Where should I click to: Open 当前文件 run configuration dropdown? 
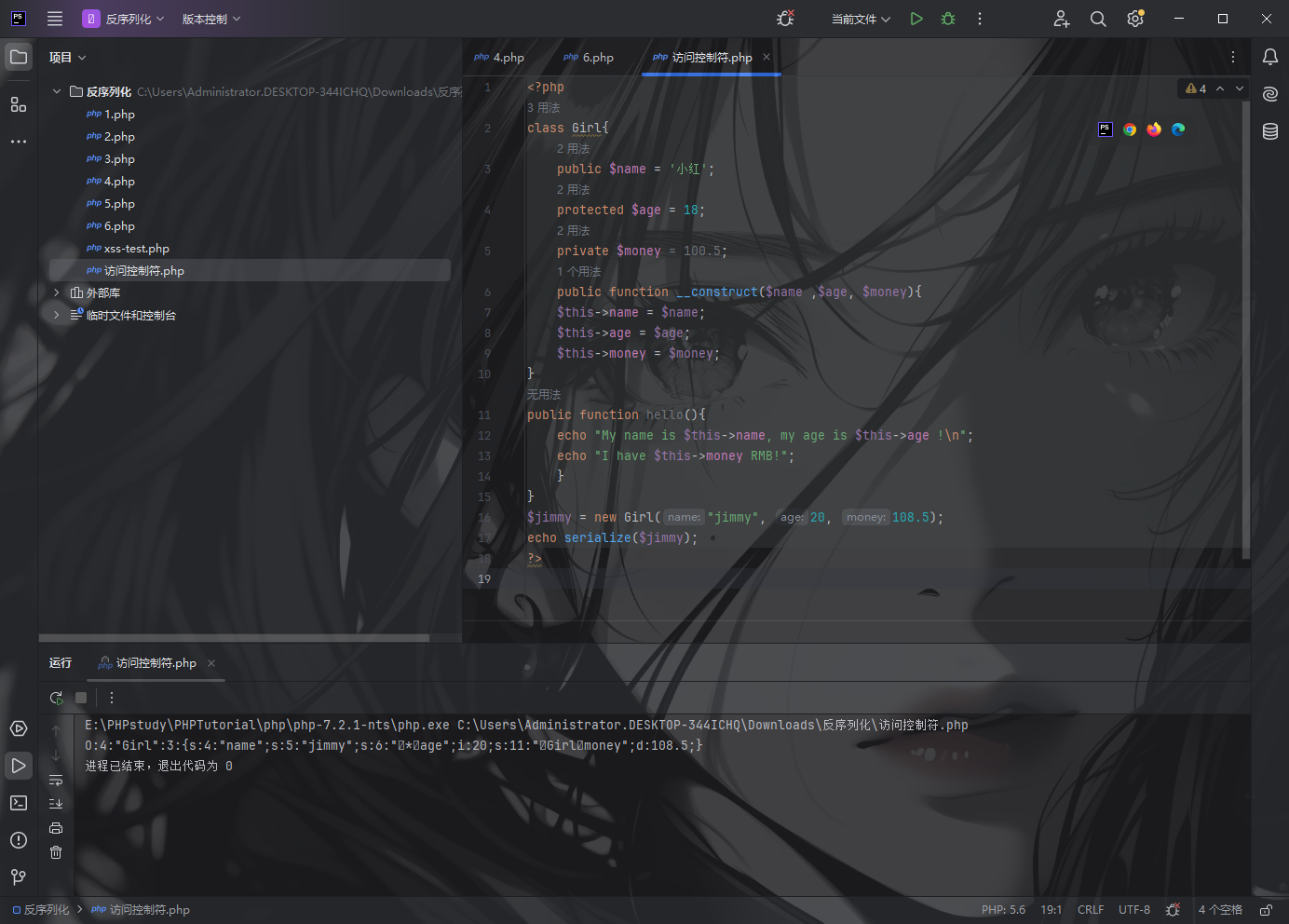point(861,19)
